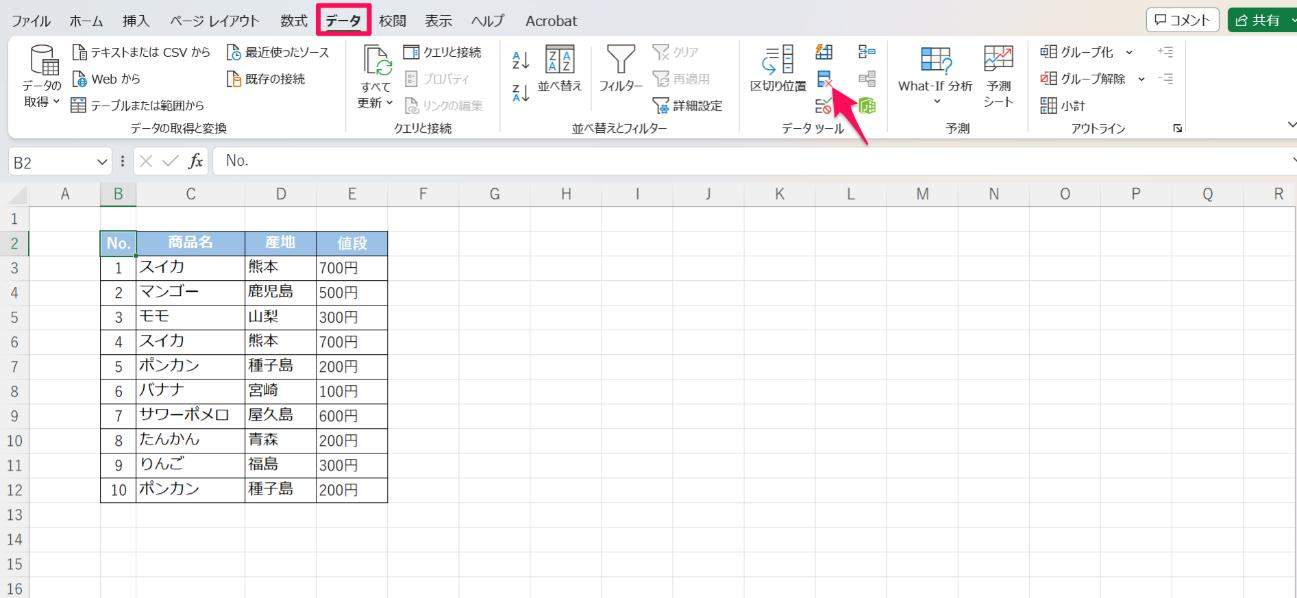Toggle the Filter (フィルター) funnel icon
This screenshot has height=598, width=1297.
(621, 60)
